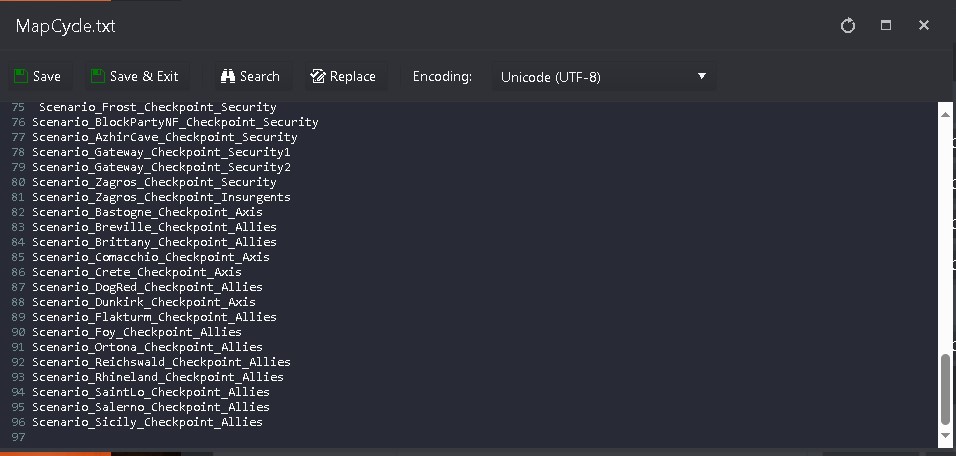Click line Scenario_Comacchio_Checkpoint_Axis

click(151, 257)
